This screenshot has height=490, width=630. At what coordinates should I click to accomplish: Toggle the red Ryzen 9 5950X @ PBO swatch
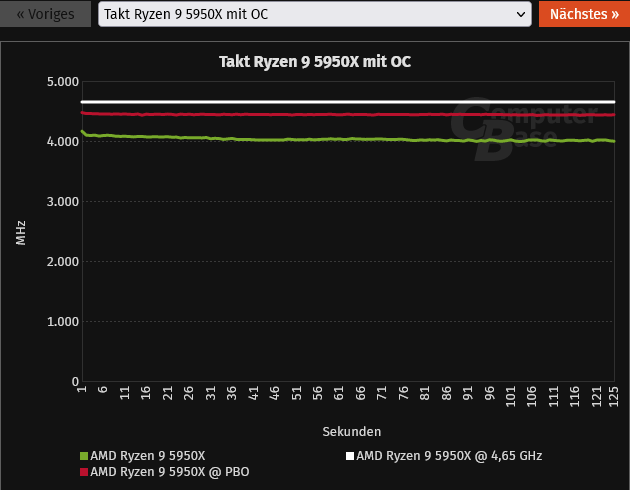pyautogui.click(x=84, y=472)
